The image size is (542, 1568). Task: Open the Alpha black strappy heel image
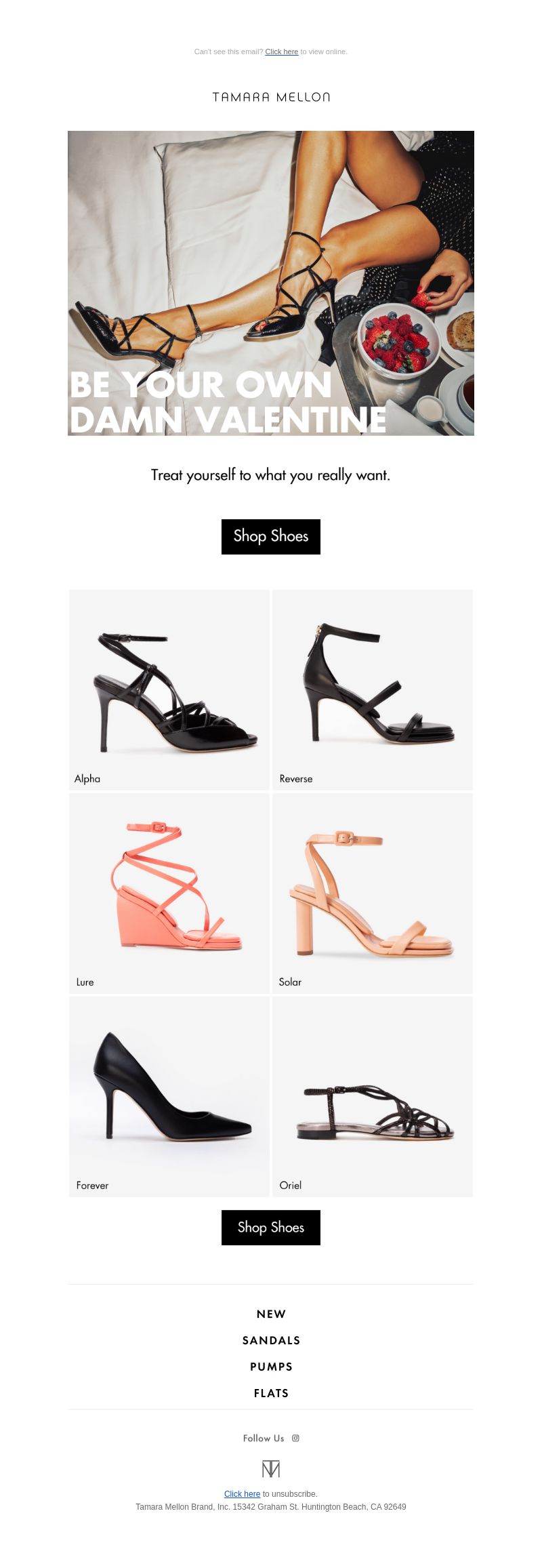click(169, 689)
